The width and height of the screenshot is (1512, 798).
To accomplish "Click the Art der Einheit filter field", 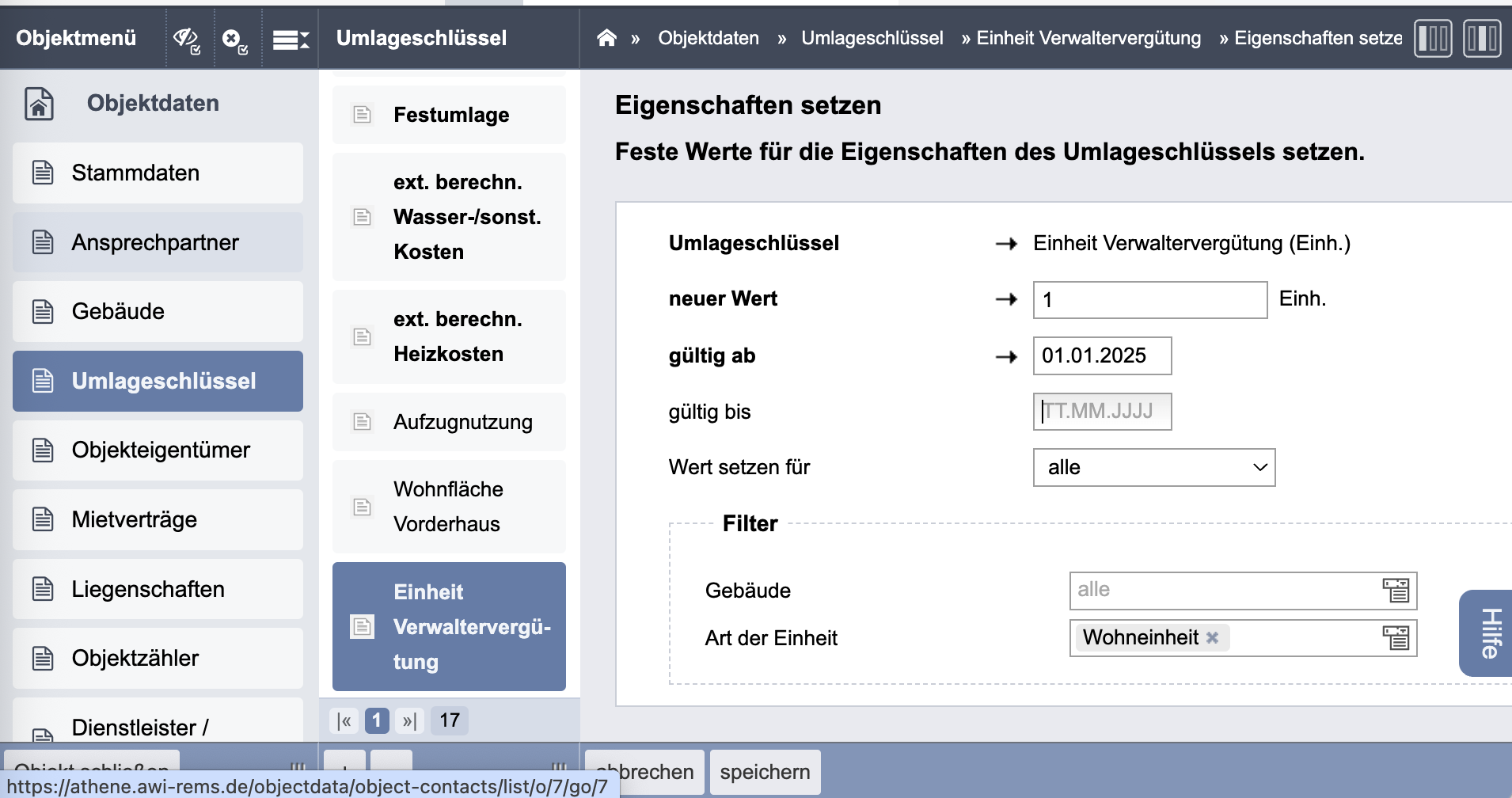I will (1243, 638).
